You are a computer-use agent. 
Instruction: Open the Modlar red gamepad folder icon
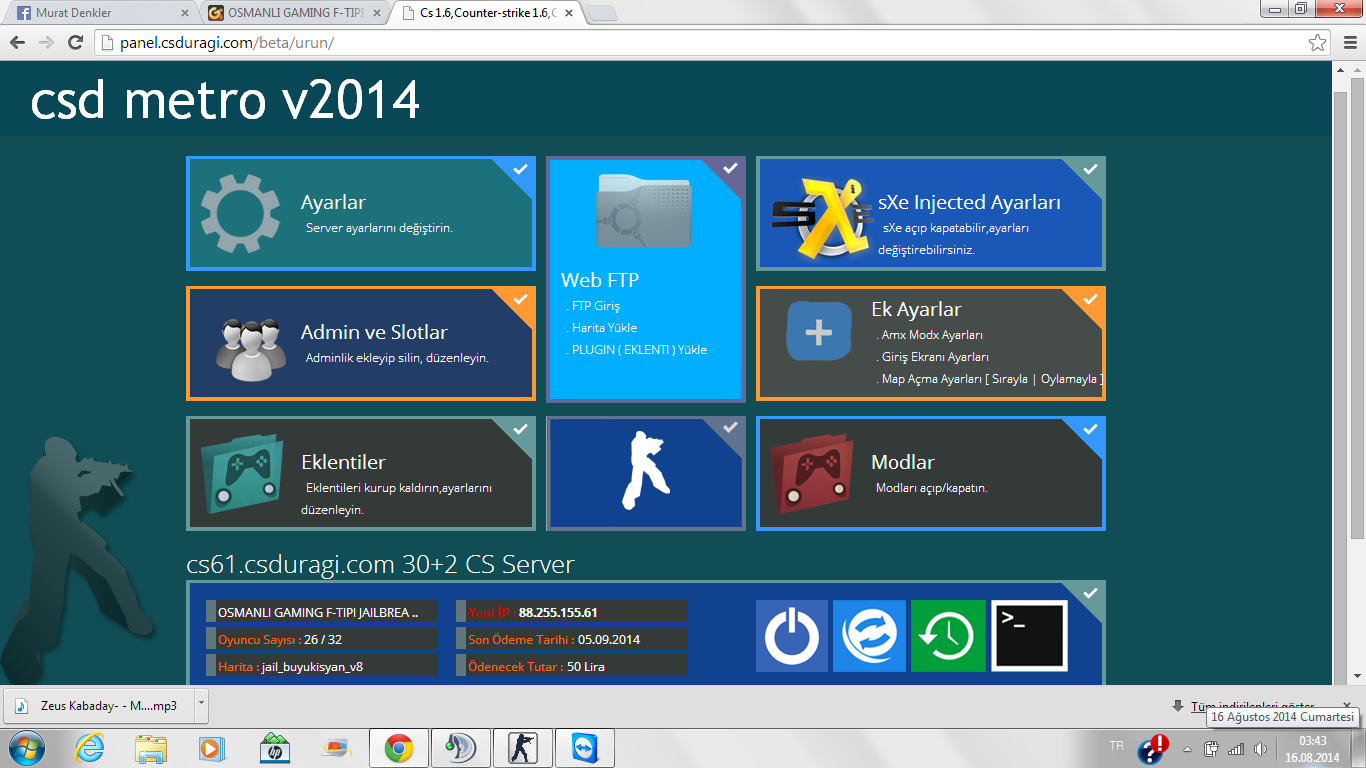811,474
